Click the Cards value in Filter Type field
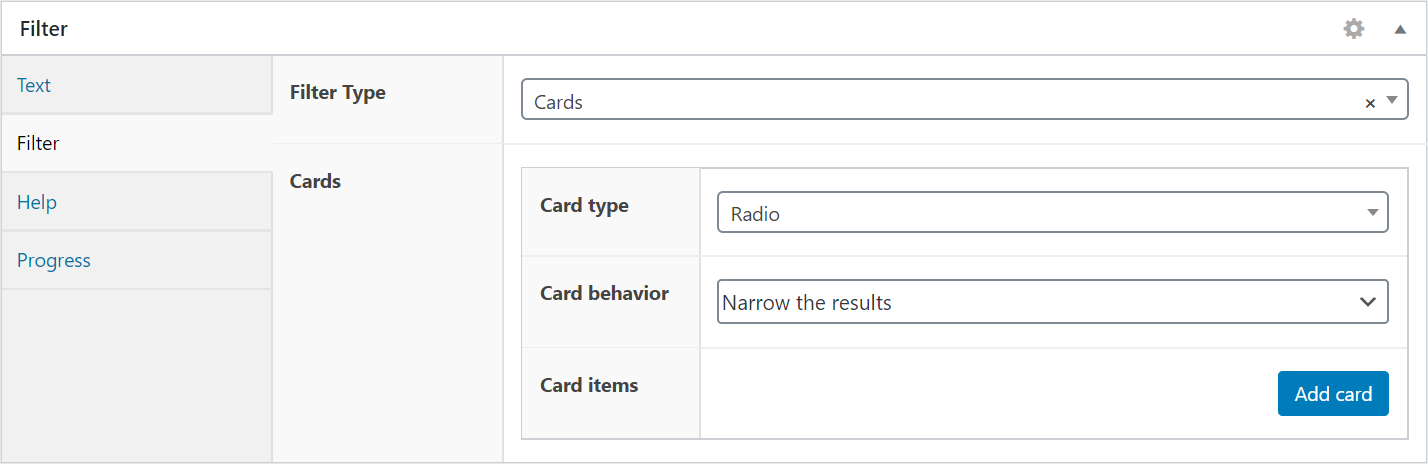Viewport: 1428px width, 464px height. (558, 102)
